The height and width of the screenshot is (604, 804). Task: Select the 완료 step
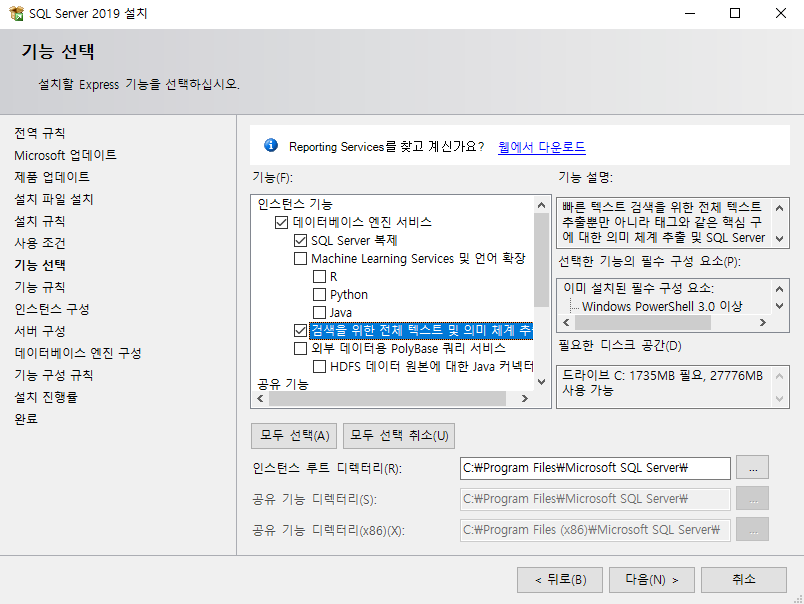[x=26, y=419]
